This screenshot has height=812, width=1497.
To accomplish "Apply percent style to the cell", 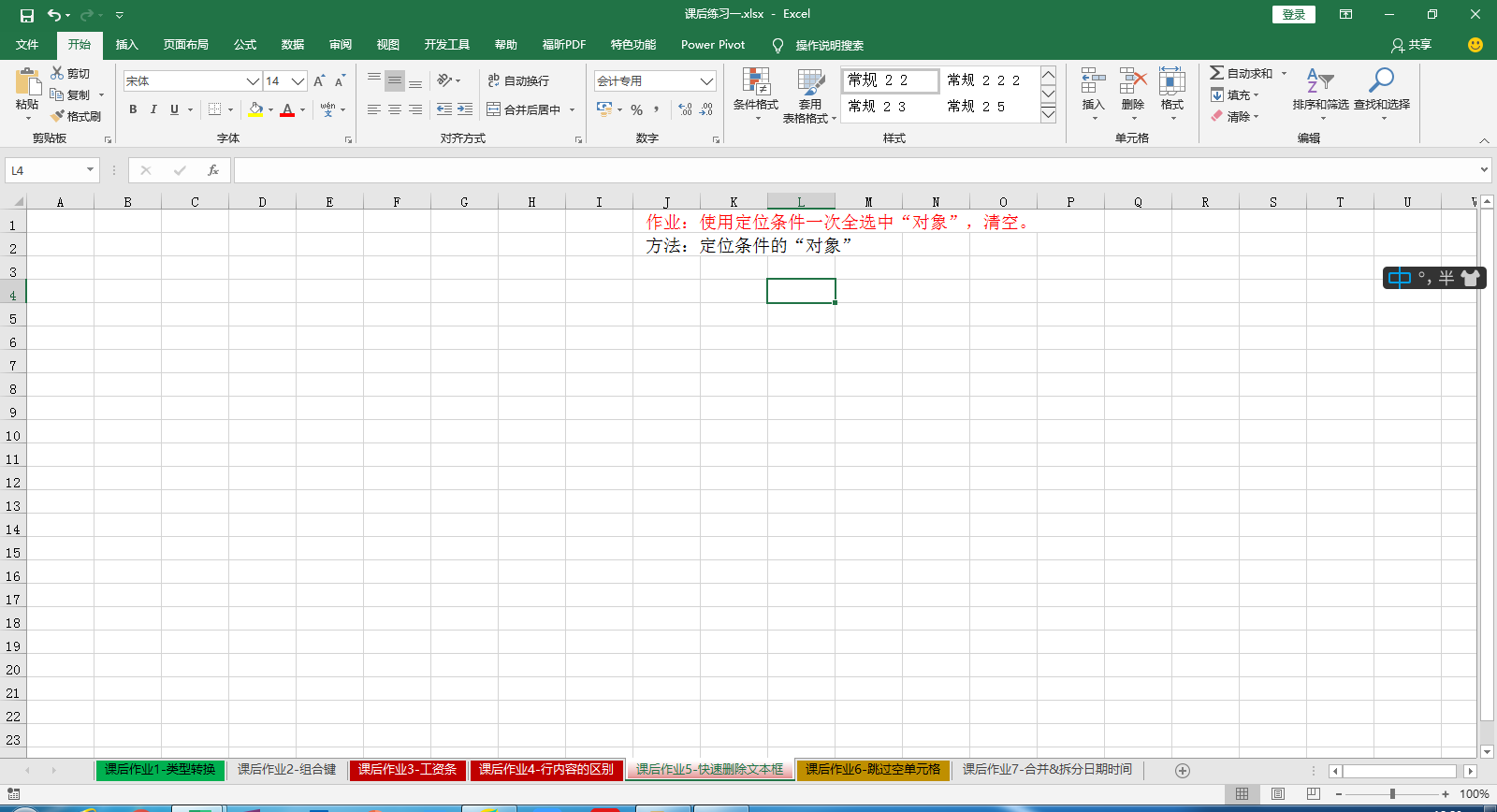I will tap(637, 109).
